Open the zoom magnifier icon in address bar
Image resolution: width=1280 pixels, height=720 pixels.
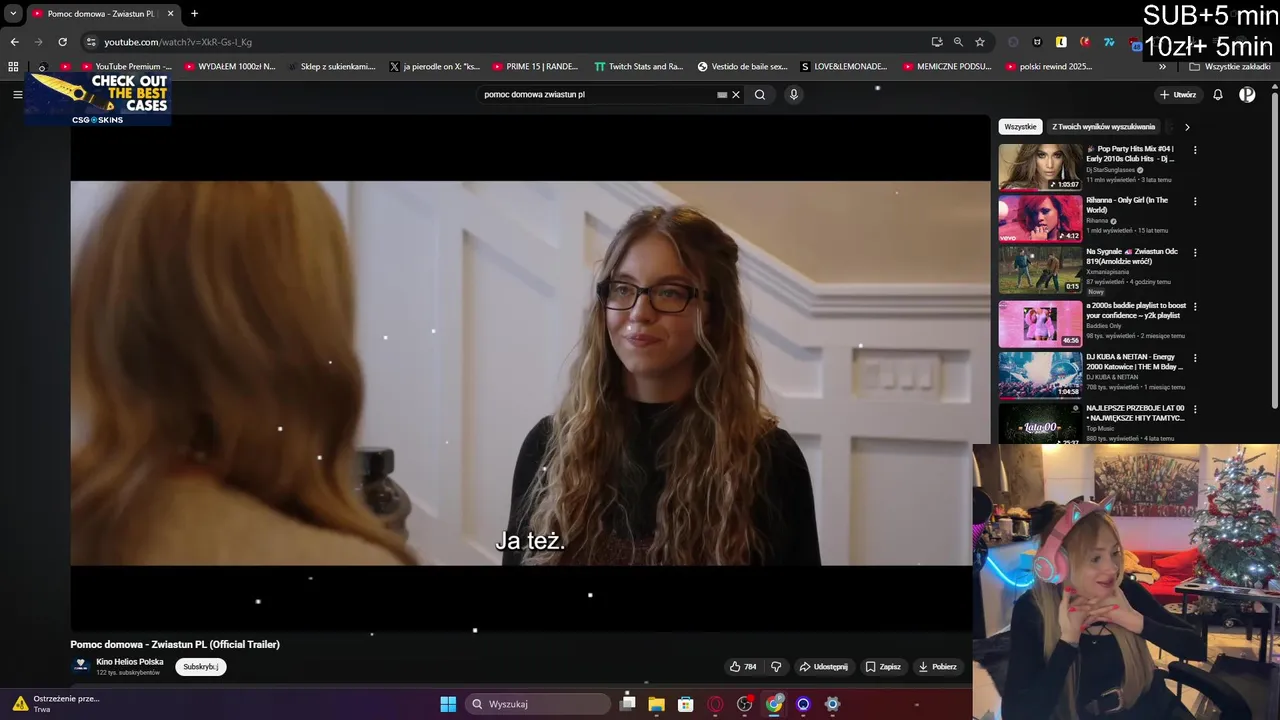point(958,42)
